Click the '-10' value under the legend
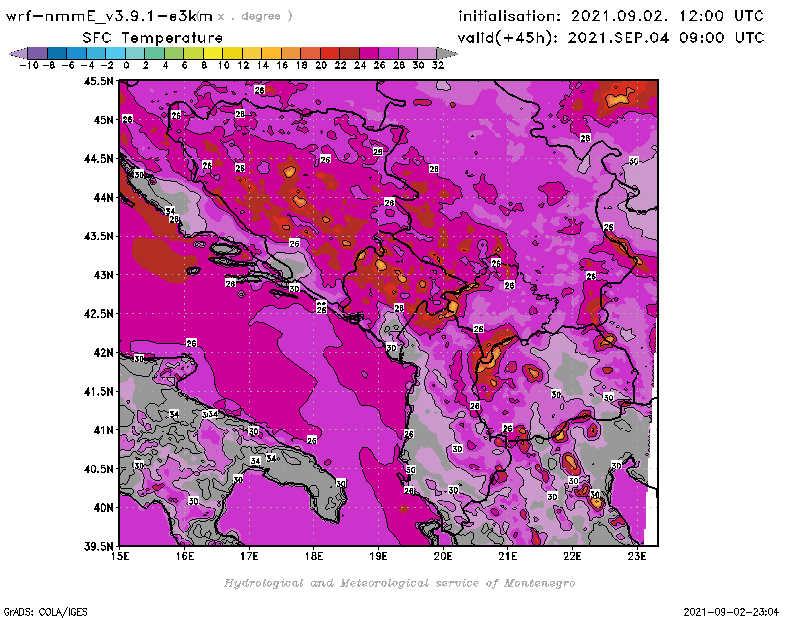 pos(29,65)
